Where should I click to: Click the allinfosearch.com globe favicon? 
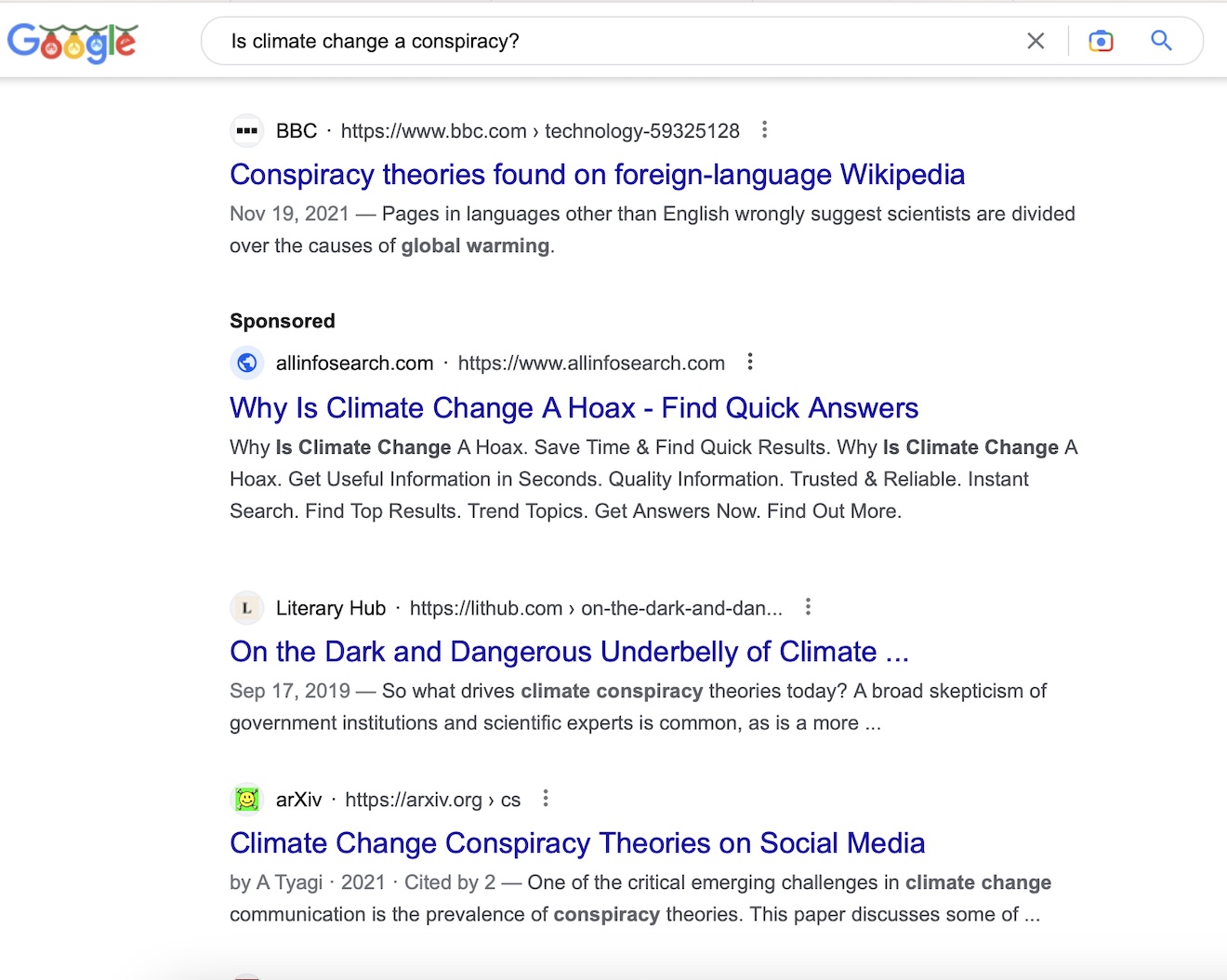coord(247,363)
